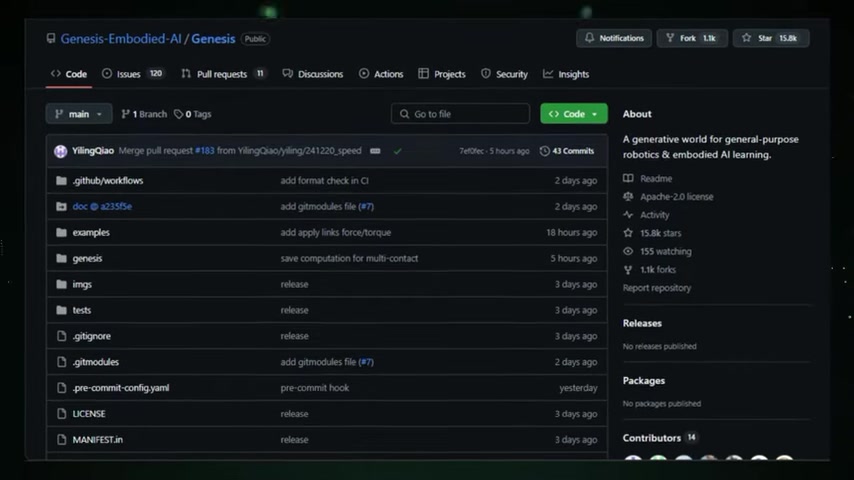Viewport: 854px width, 480px height.
Task: Open the Security tab
Action: (x=504, y=74)
